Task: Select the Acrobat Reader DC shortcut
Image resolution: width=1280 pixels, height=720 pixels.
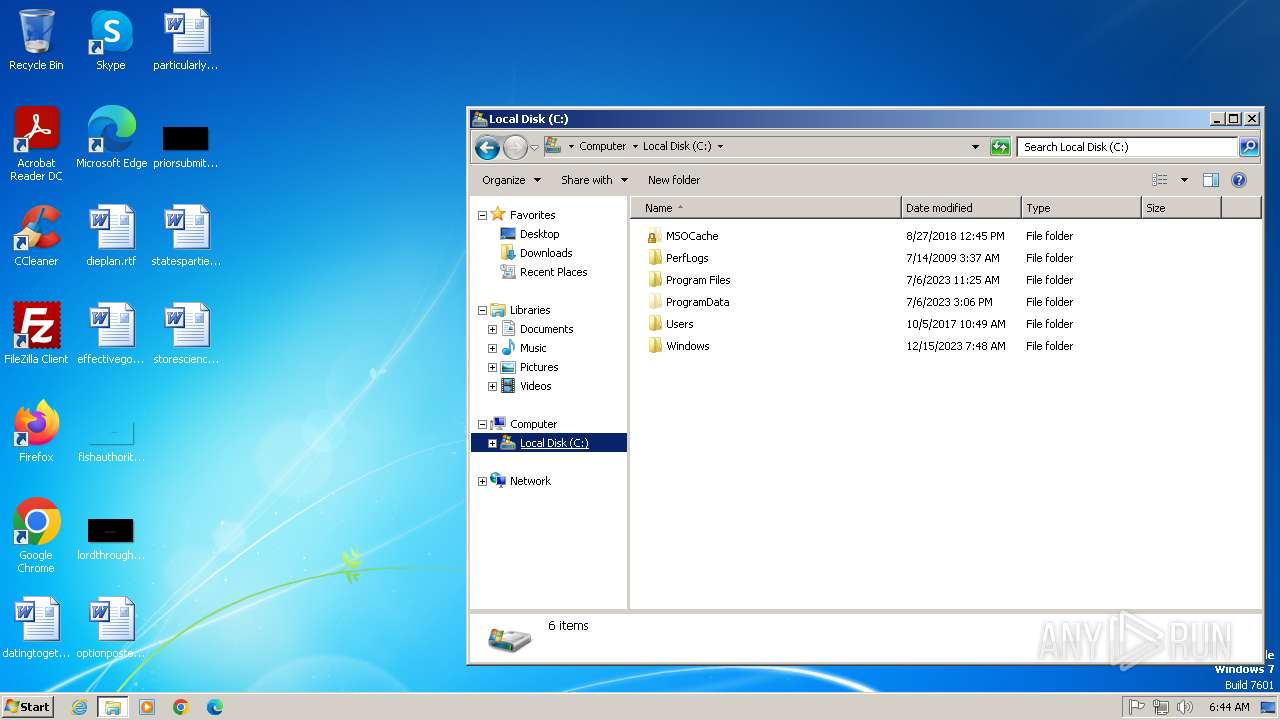Action: coord(36,144)
